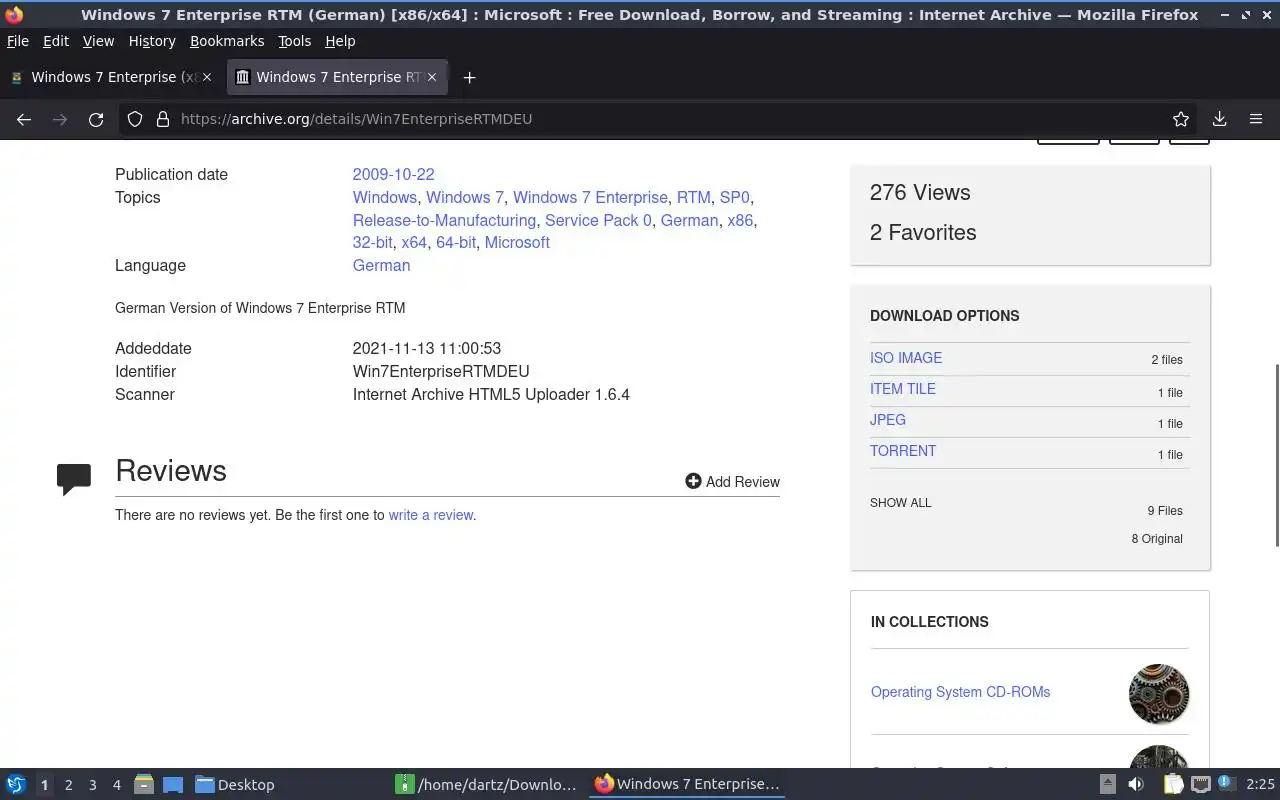Open the Service Pack 0 topic link
Screen dimensions: 1280x800
598,220
